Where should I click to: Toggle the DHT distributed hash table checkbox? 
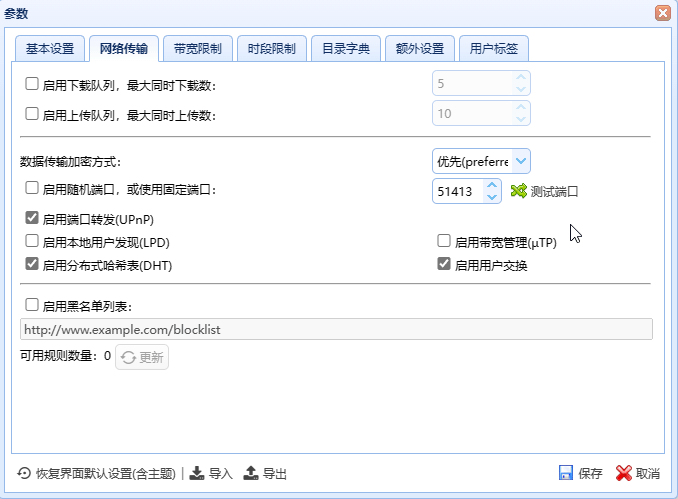(32, 265)
